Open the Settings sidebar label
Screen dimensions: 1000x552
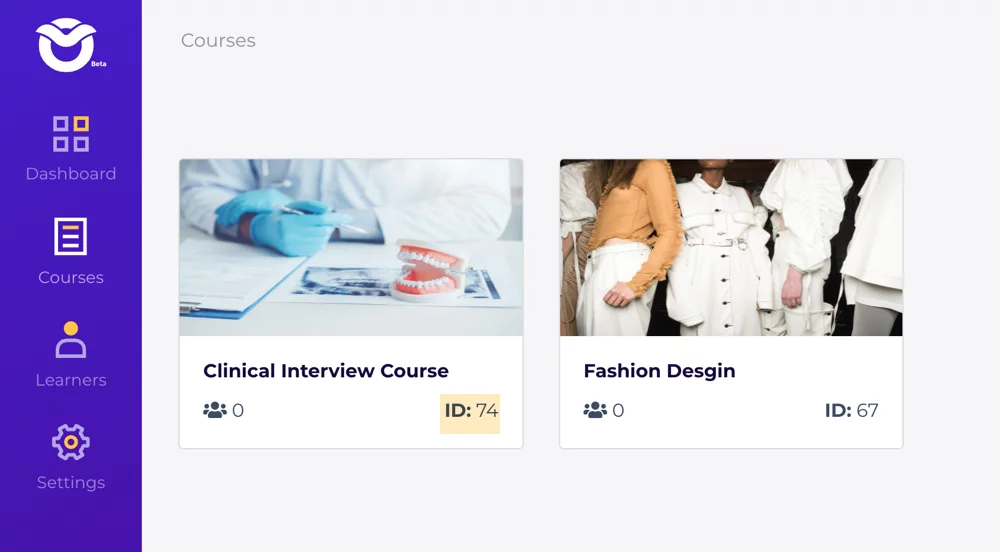71,483
